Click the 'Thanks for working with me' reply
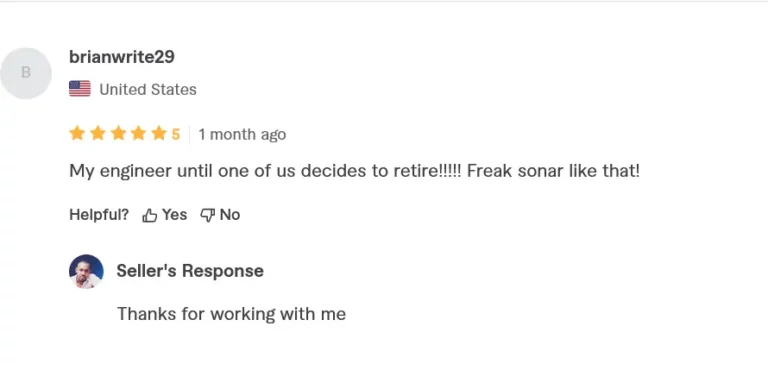Viewport: 768px width, 370px height. click(x=231, y=314)
